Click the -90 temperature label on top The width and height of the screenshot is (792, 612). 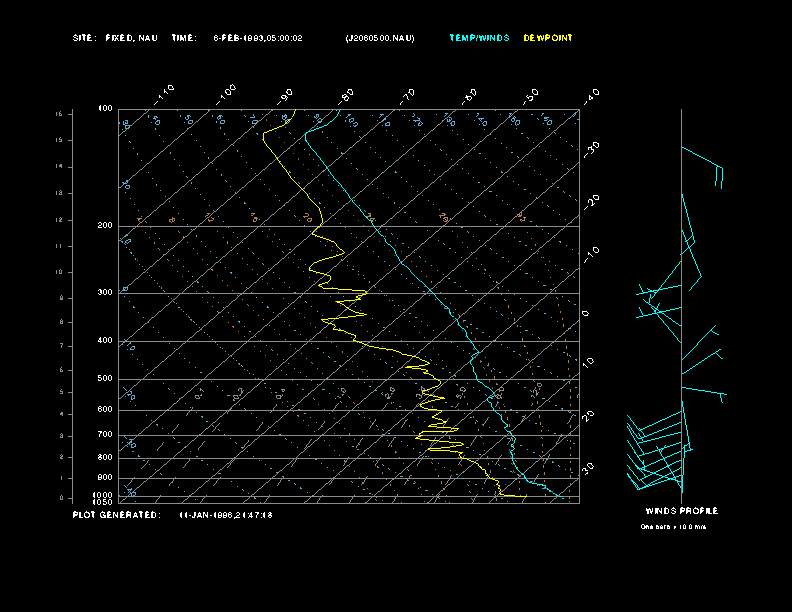285,97
